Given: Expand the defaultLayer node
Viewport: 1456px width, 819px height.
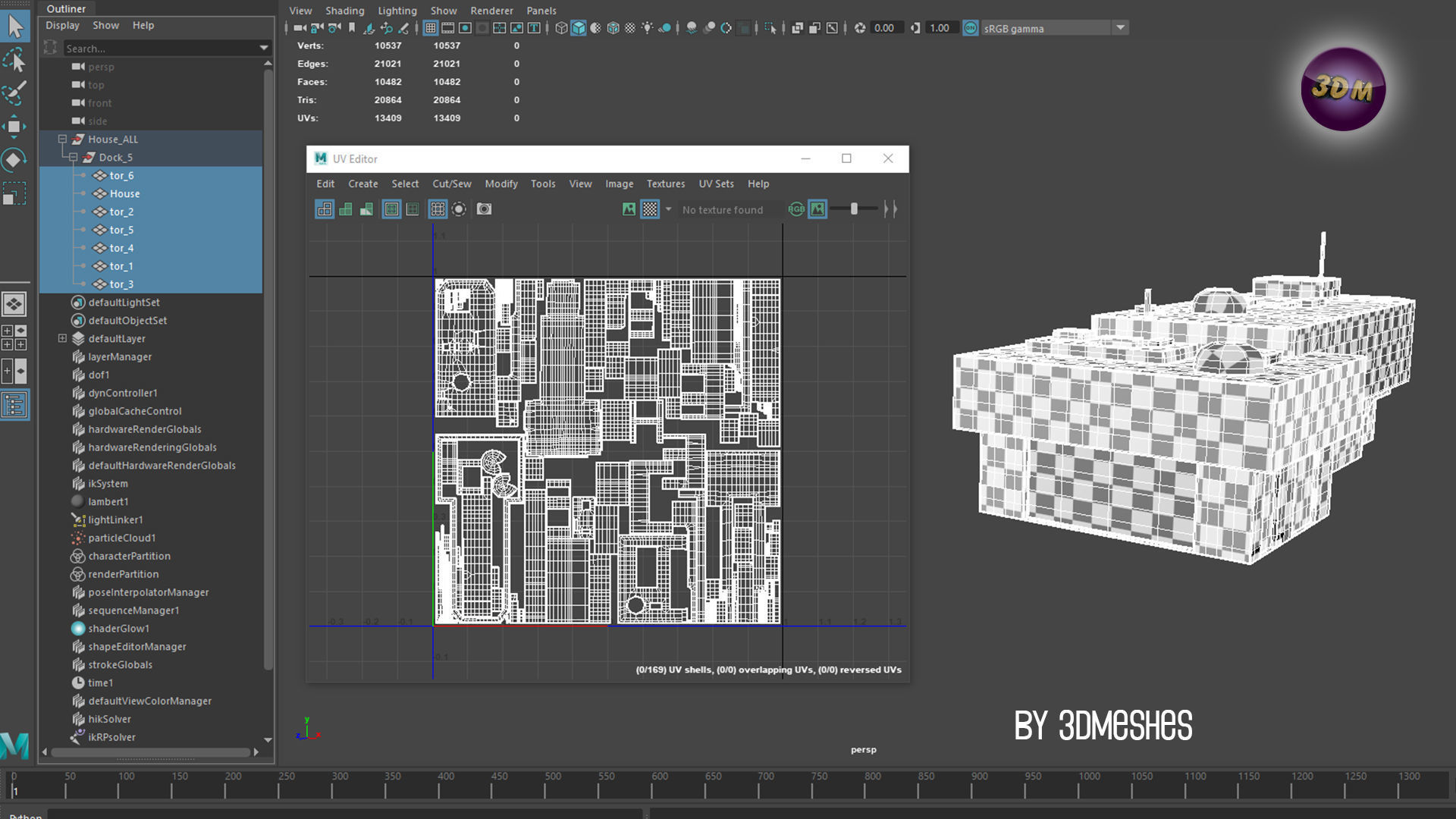Looking at the screenshot, I should coord(62,338).
